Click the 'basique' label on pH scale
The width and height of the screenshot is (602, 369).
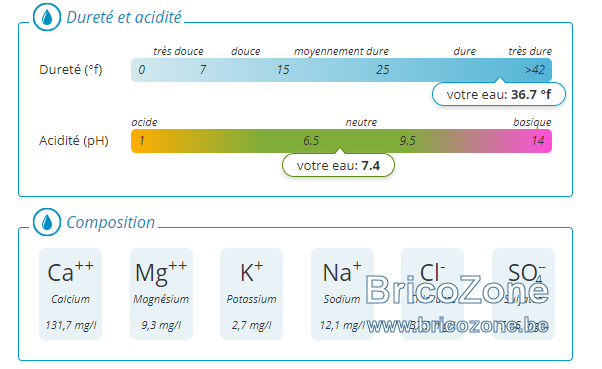[x=532, y=122]
